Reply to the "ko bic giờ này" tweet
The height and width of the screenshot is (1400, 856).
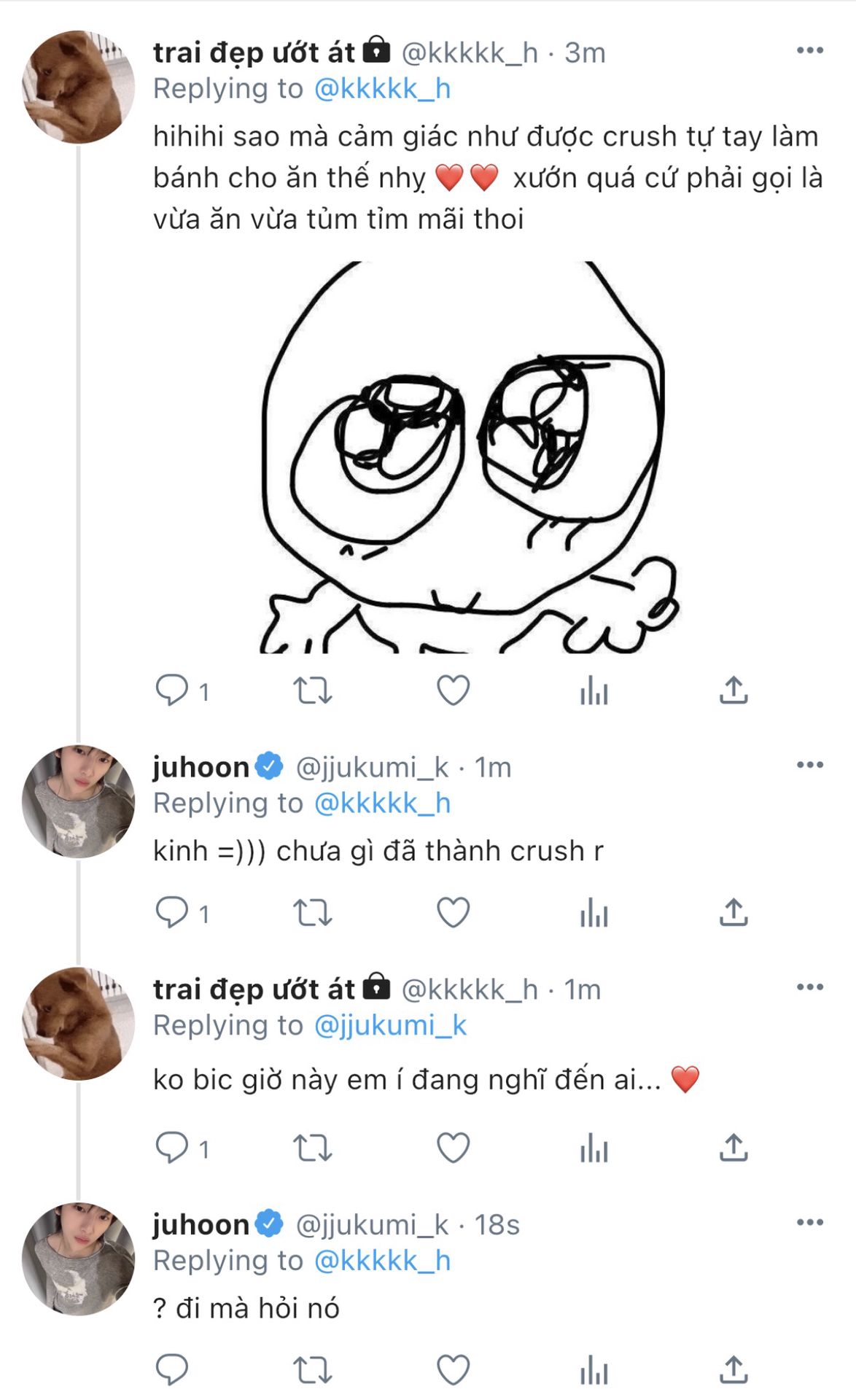[172, 1148]
